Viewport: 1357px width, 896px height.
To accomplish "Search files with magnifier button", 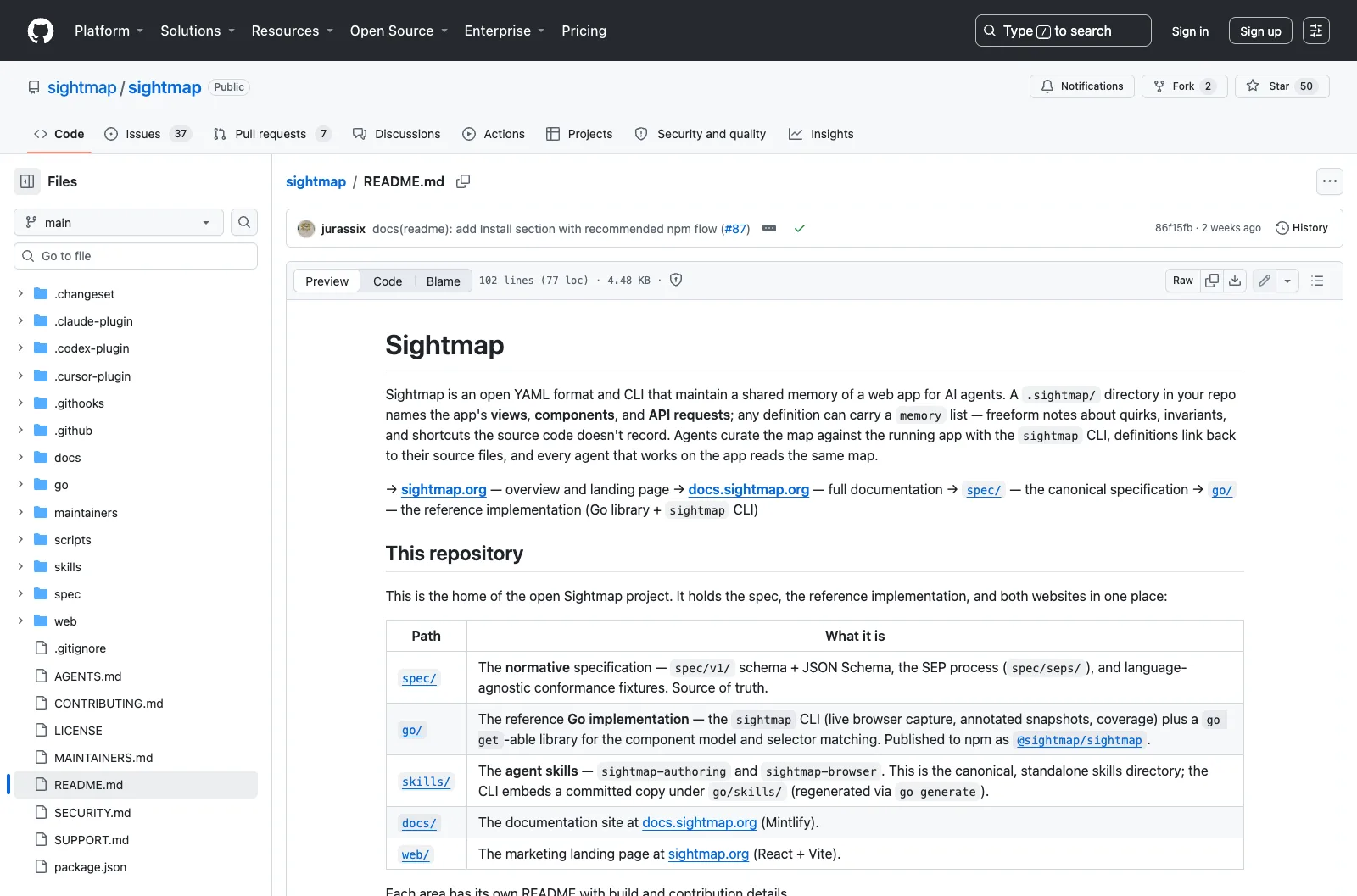I will pyautogui.click(x=244, y=222).
